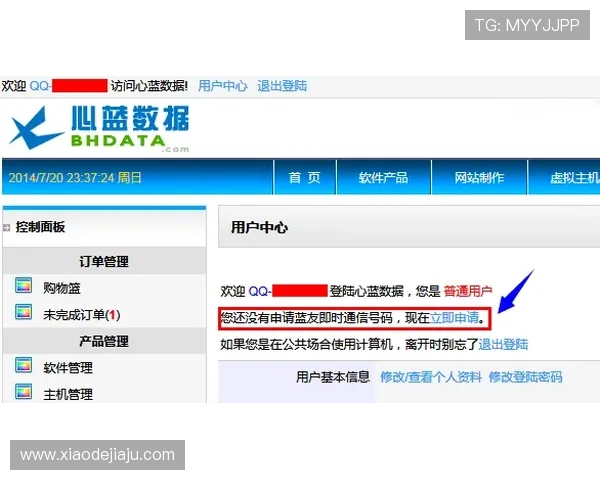The height and width of the screenshot is (480, 600).
Task: Click 用户中心 link in top bar
Action: 223,86
